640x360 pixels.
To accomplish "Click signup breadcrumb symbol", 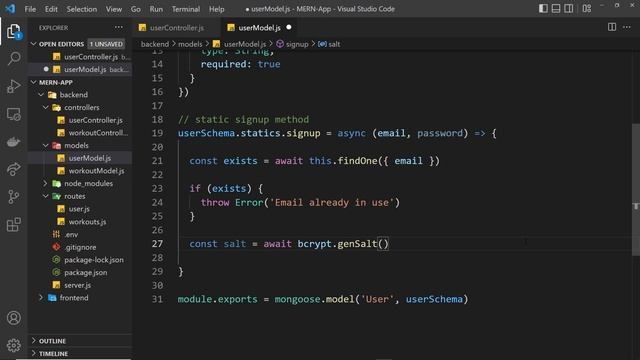I will [293, 44].
